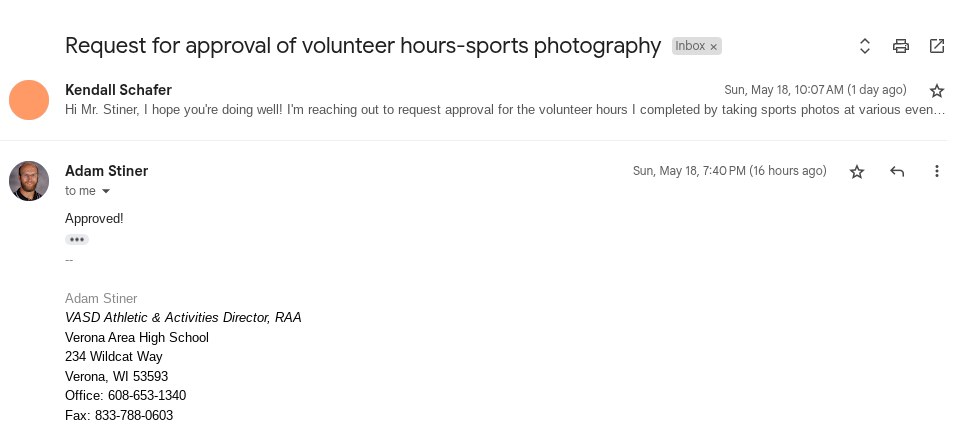The width and height of the screenshot is (967, 444).
Task: Star Adam Stiner's reply
Action: [857, 171]
